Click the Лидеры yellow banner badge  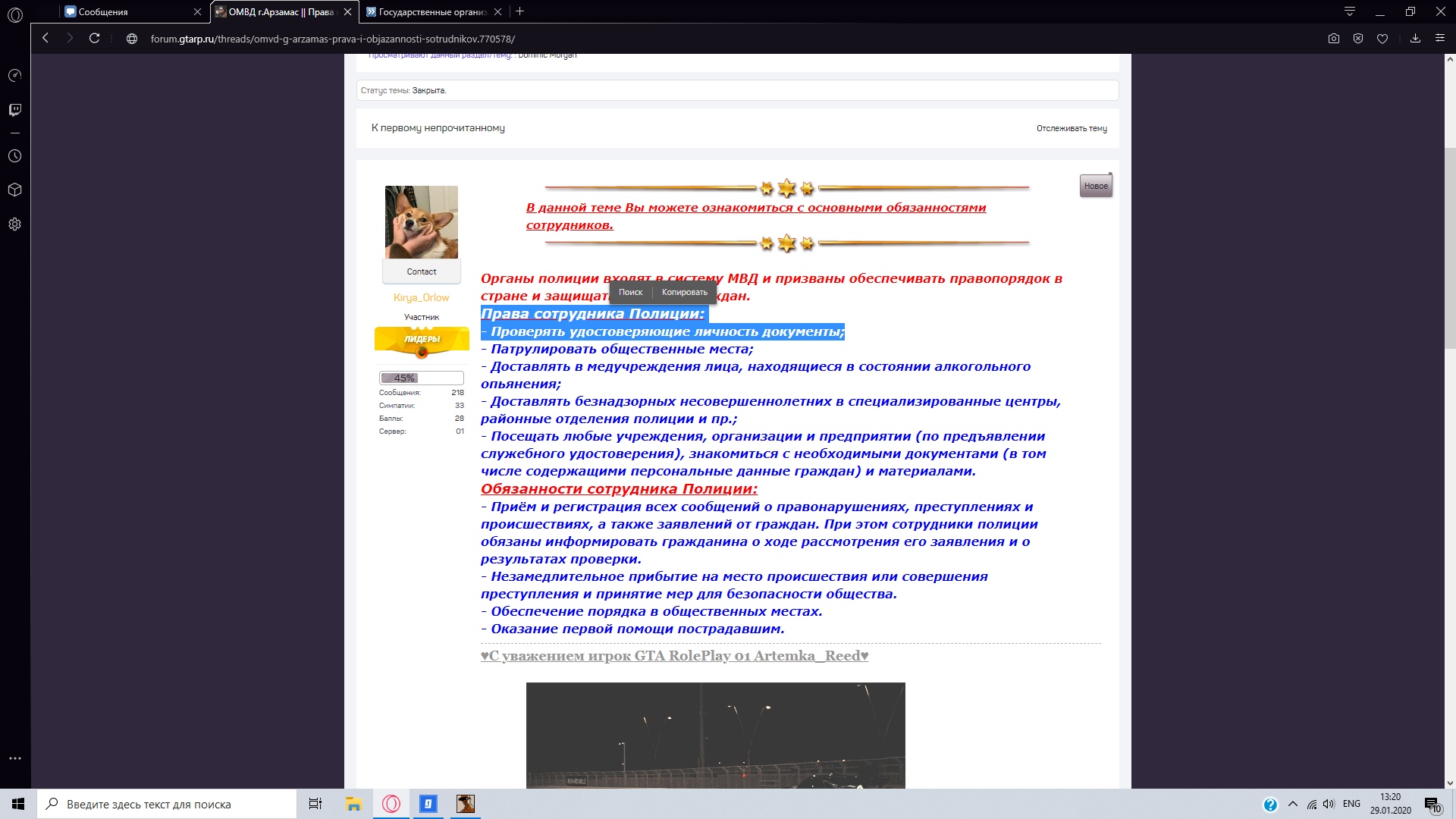[422, 340]
